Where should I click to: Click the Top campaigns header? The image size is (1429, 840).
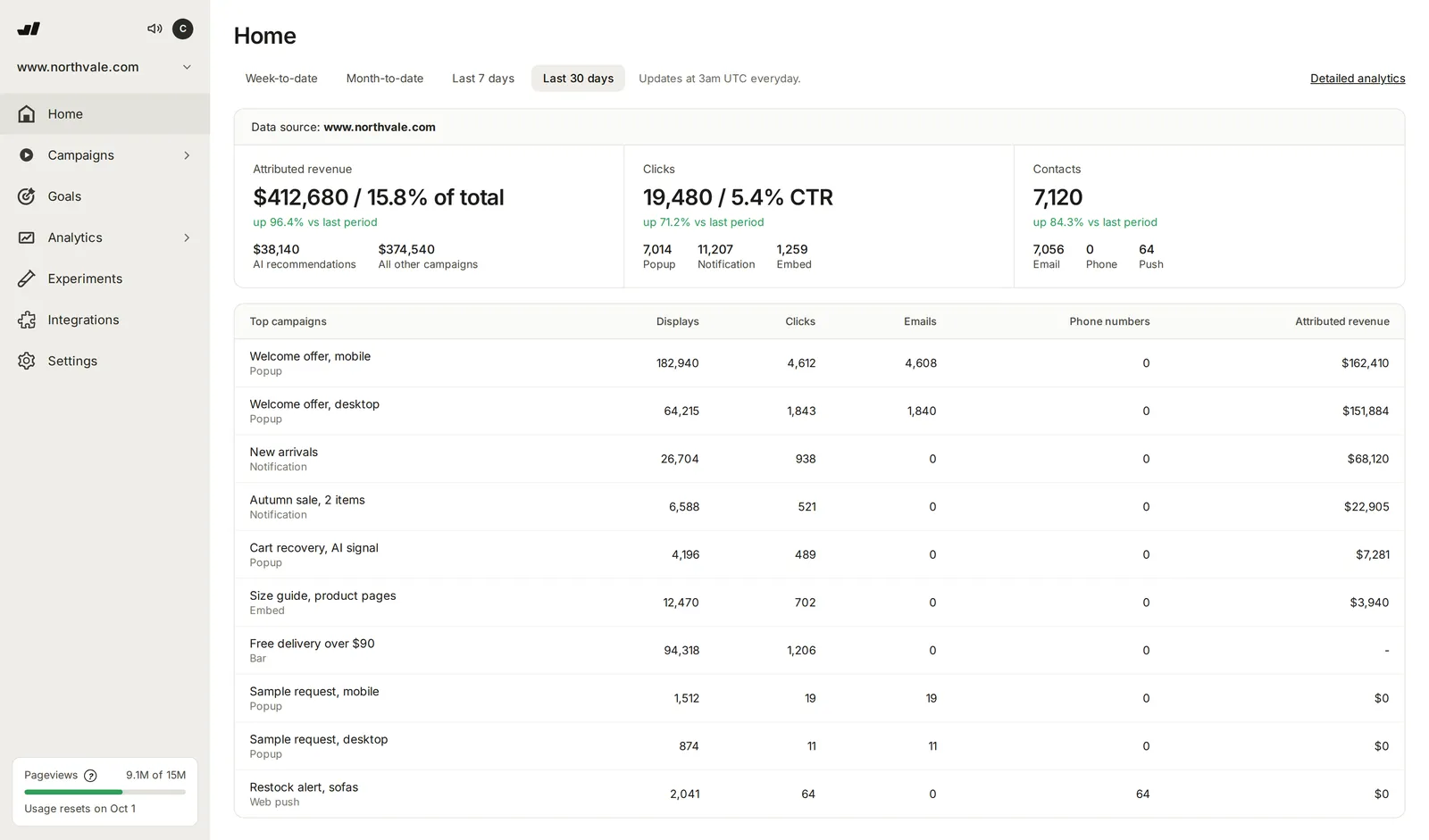pyautogui.click(x=288, y=321)
